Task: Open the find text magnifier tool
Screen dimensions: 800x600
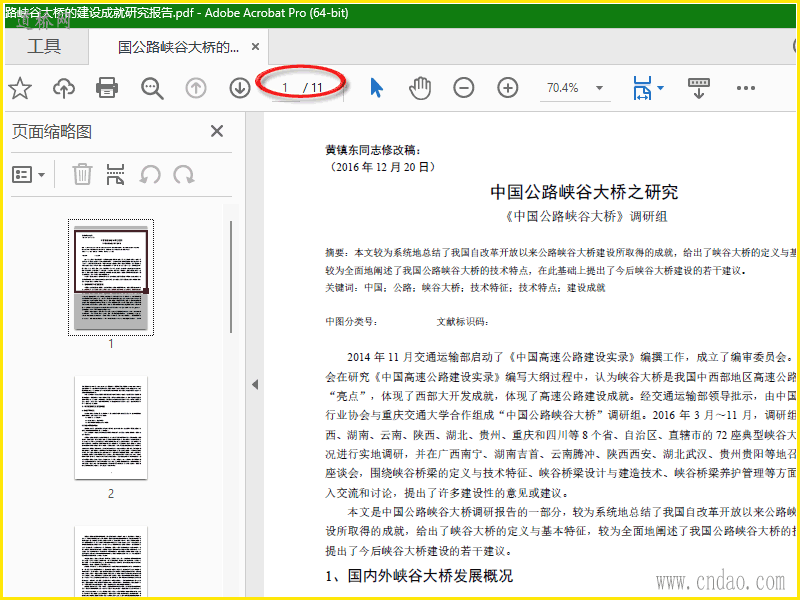Action: [x=152, y=88]
